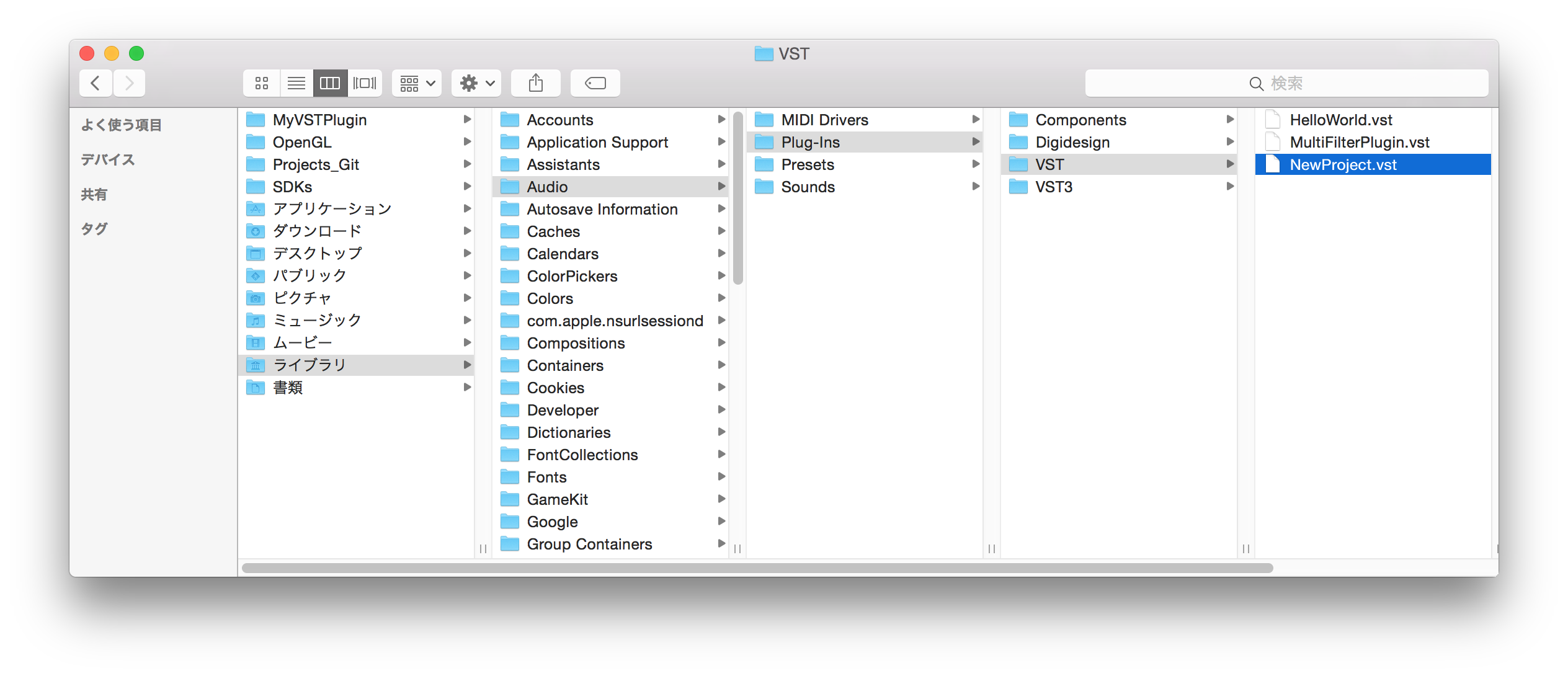Open the share menu icon
This screenshot has width=1568, height=676.
pos(535,82)
